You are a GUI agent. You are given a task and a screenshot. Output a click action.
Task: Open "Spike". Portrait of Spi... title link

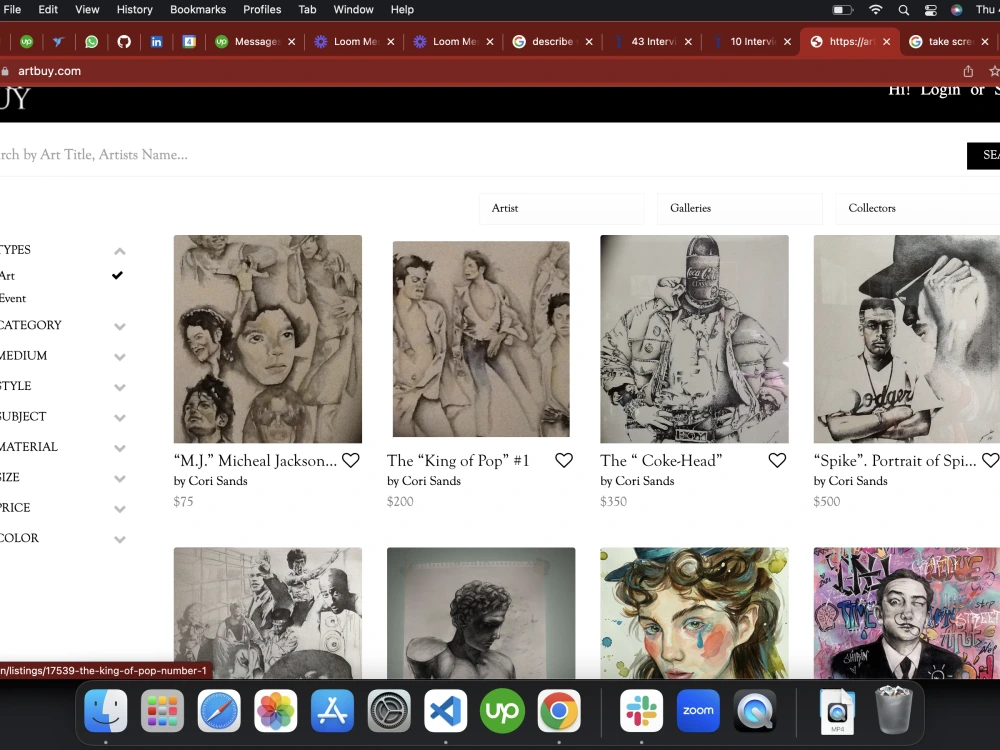pos(895,460)
